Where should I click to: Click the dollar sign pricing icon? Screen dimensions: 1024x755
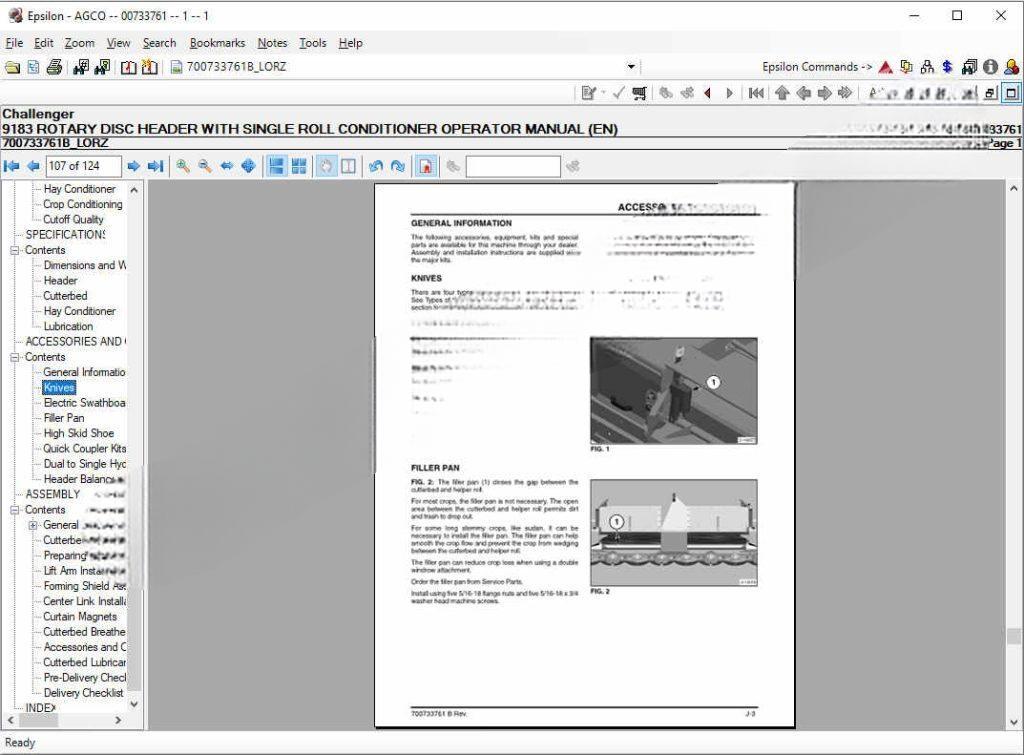coord(947,67)
